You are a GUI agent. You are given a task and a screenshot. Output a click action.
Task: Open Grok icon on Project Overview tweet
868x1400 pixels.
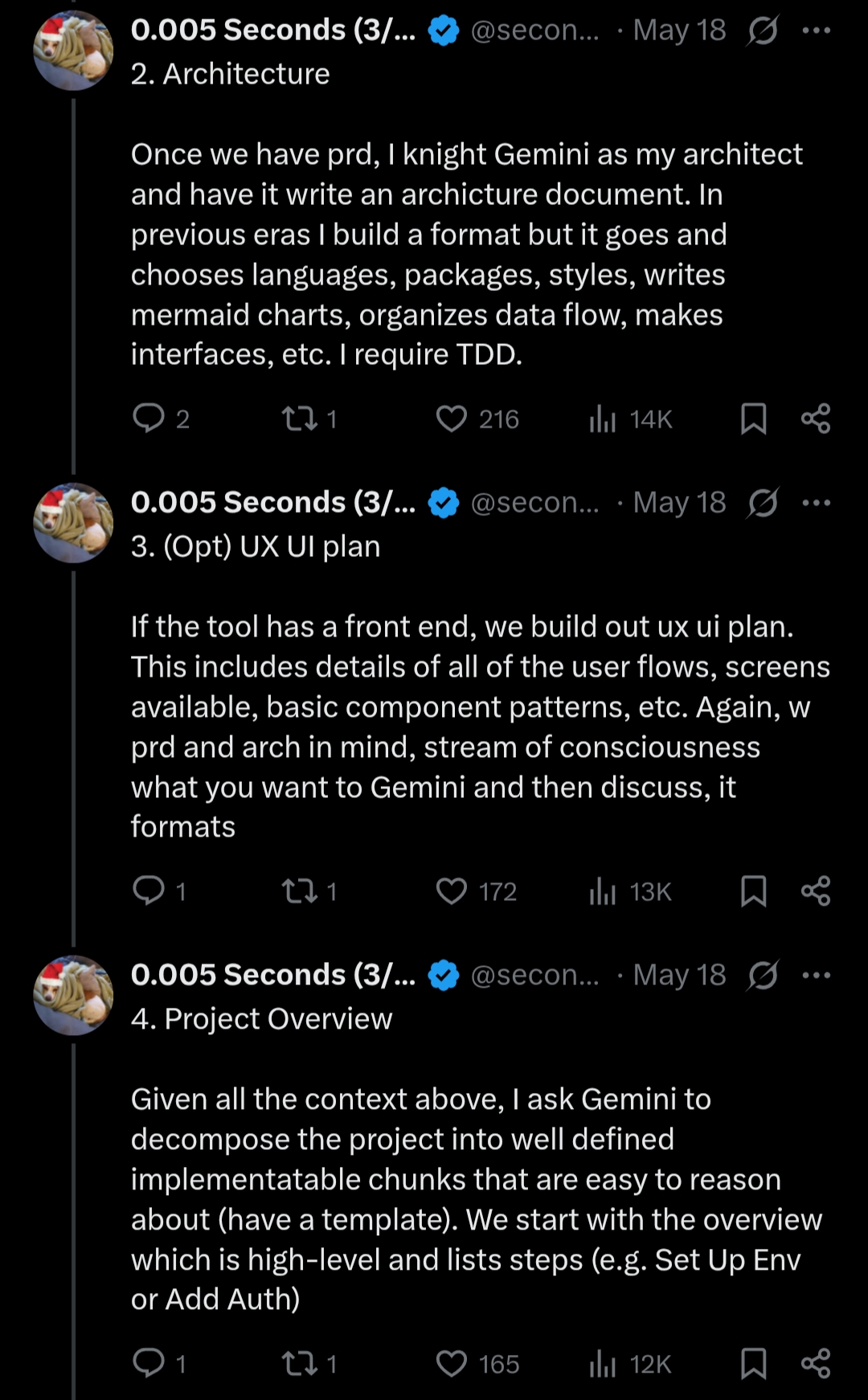click(x=762, y=976)
